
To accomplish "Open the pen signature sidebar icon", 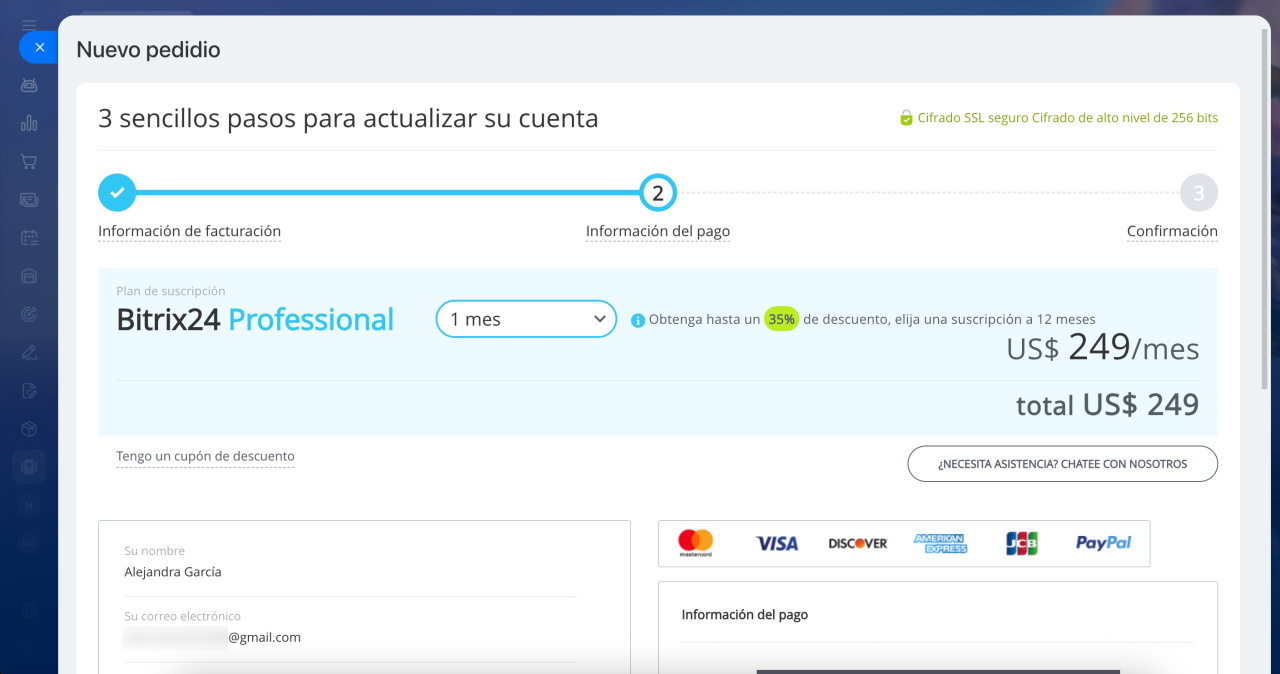I will (x=29, y=352).
